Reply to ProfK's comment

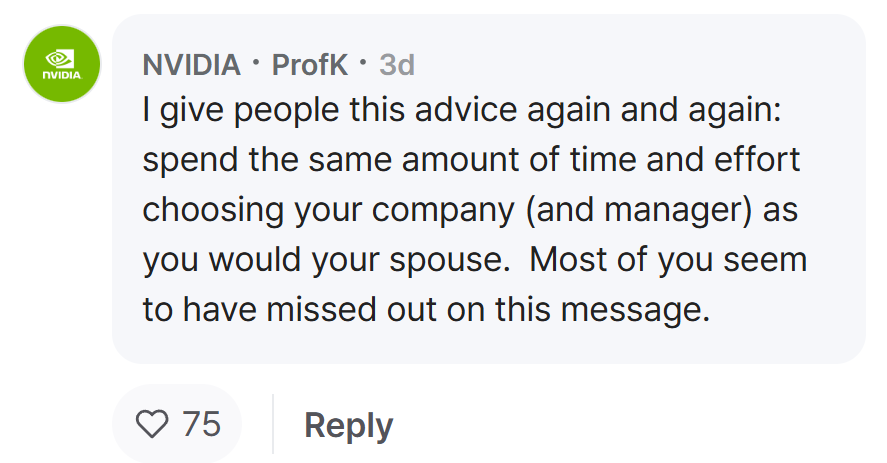(348, 425)
